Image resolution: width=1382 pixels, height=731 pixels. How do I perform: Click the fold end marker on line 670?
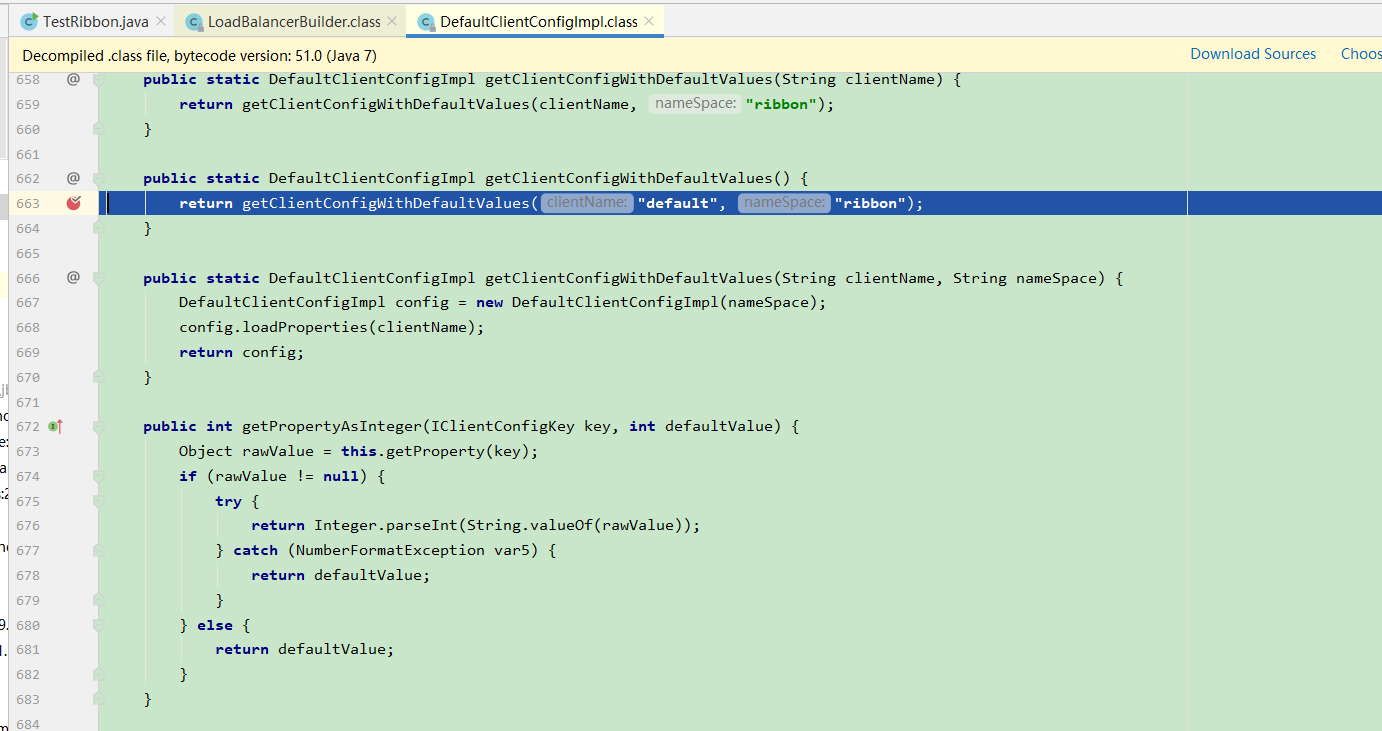pos(98,377)
